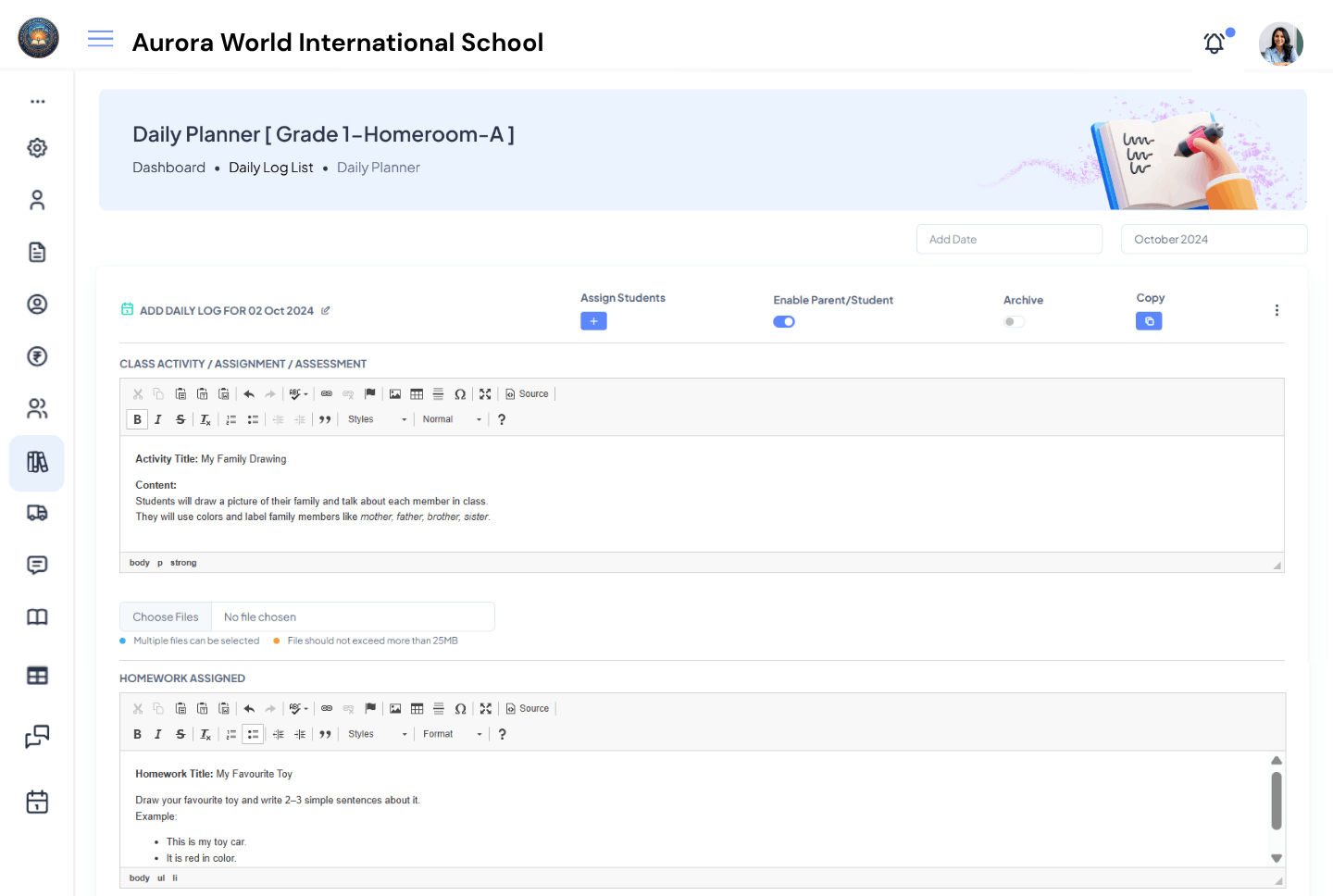Insert a table in the class activity editor
Screen dimensions: 1333x896
pyautogui.click(x=417, y=393)
